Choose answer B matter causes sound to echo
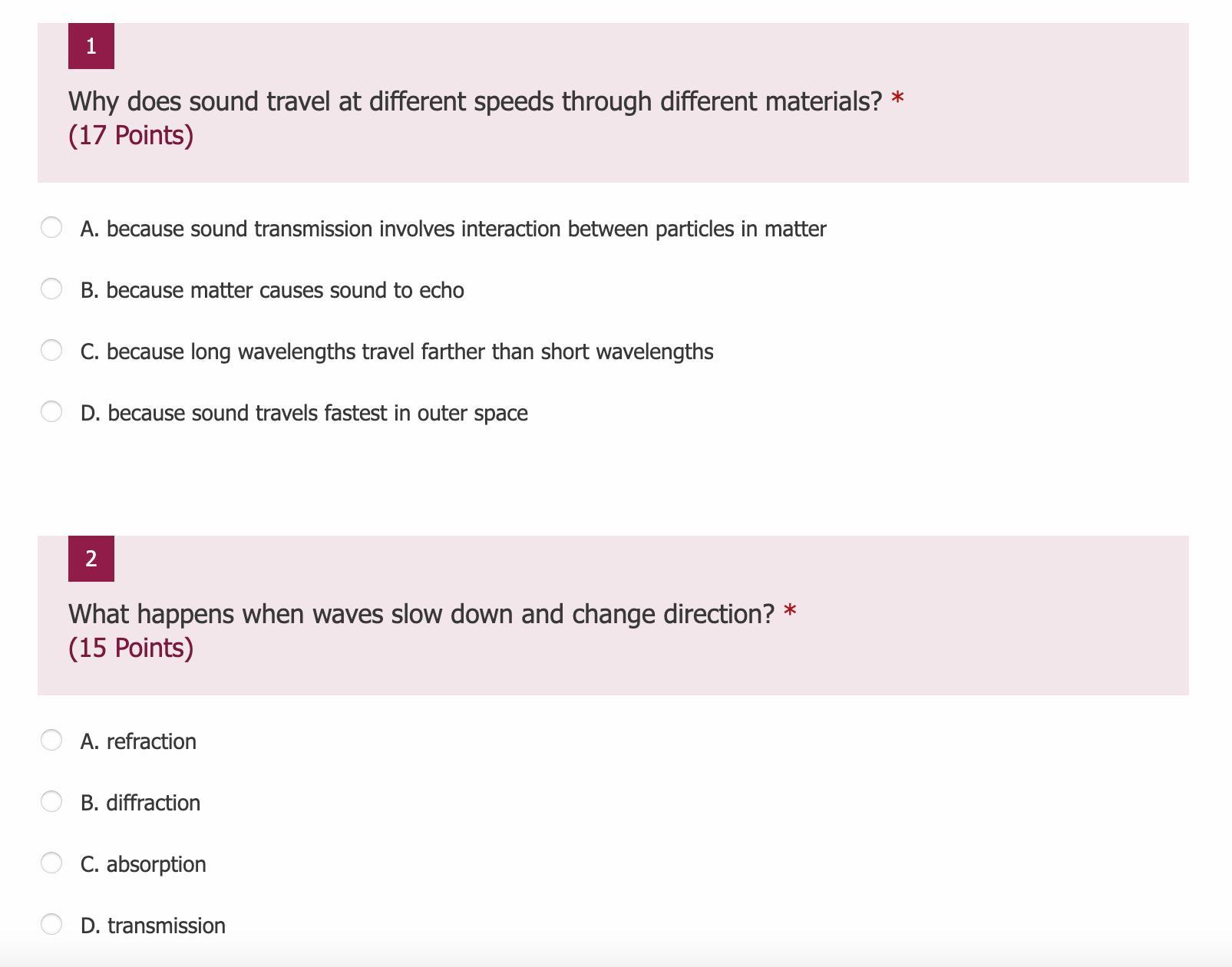The width and height of the screenshot is (1232, 967). pyautogui.click(x=51, y=289)
